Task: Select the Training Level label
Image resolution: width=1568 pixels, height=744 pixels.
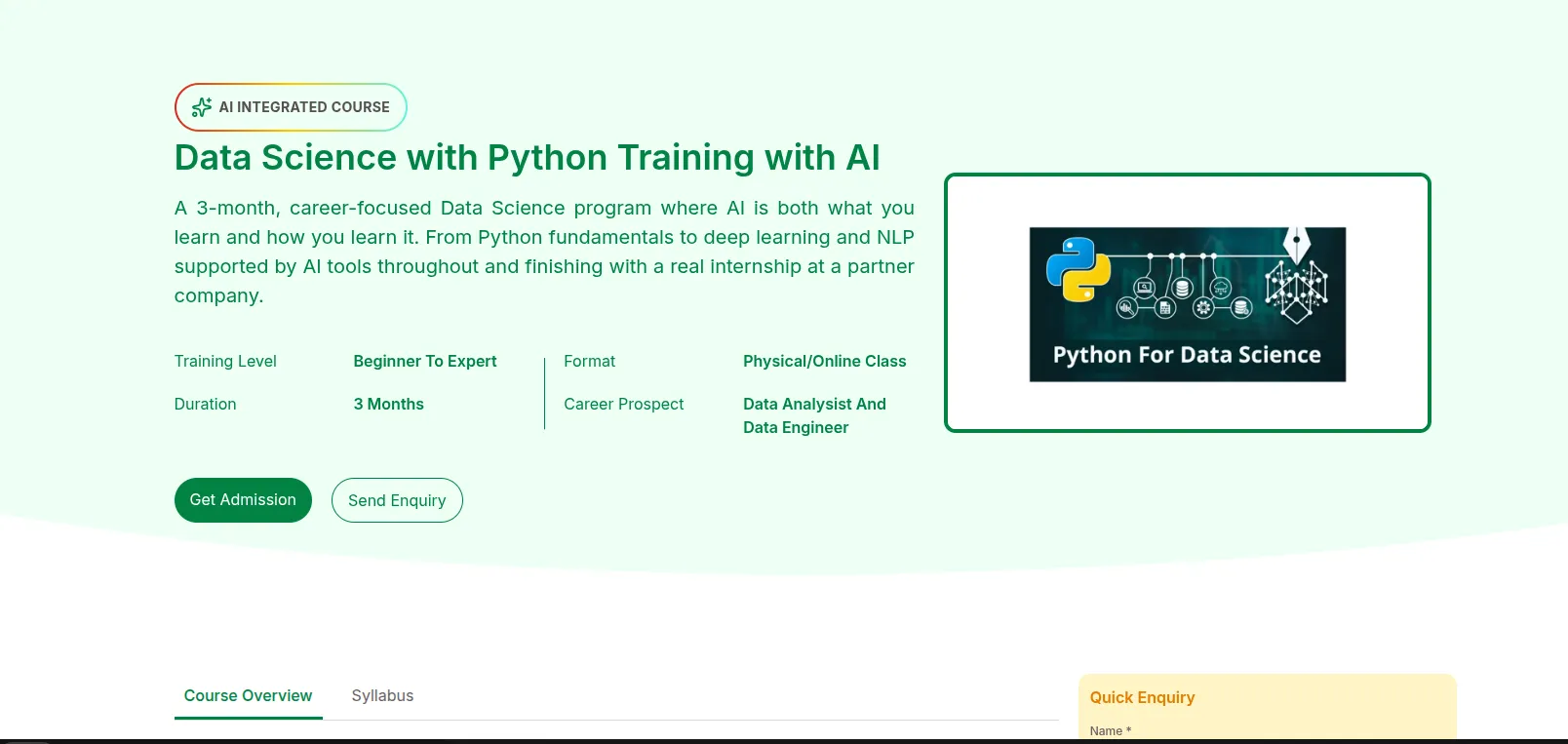Action: 225,361
